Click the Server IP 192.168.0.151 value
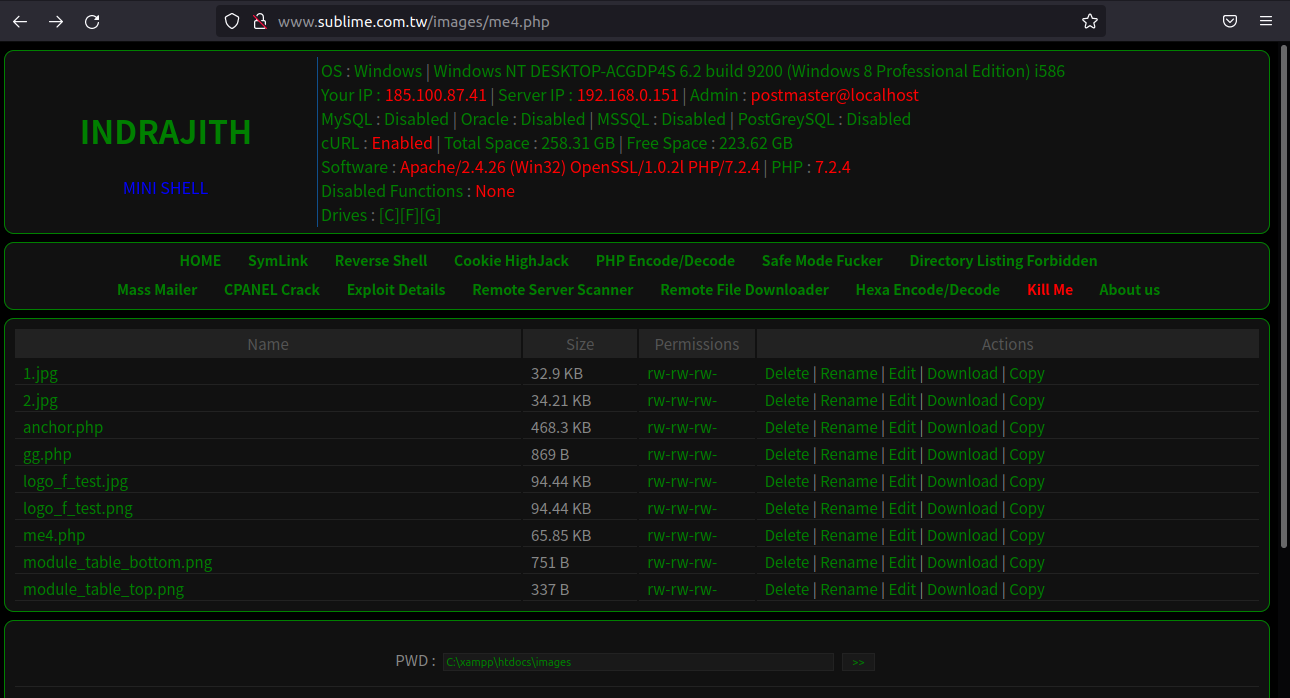 (628, 96)
